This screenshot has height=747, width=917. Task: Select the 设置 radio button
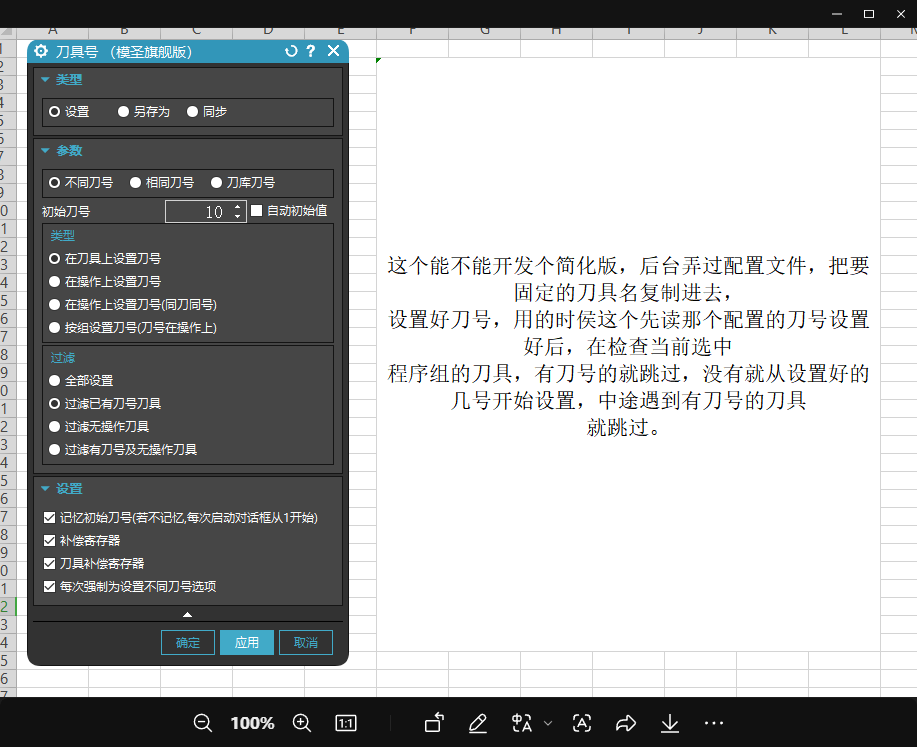point(54,112)
